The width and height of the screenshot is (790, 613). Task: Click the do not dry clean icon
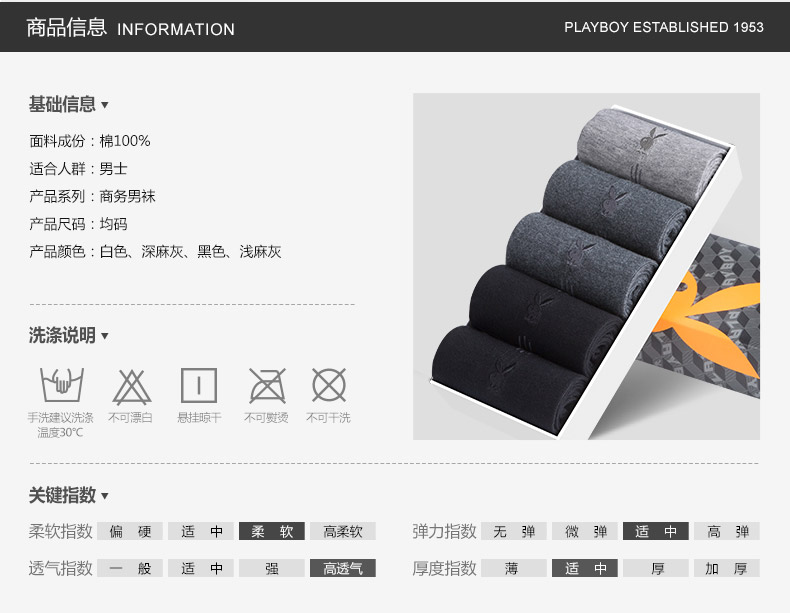pos(329,385)
